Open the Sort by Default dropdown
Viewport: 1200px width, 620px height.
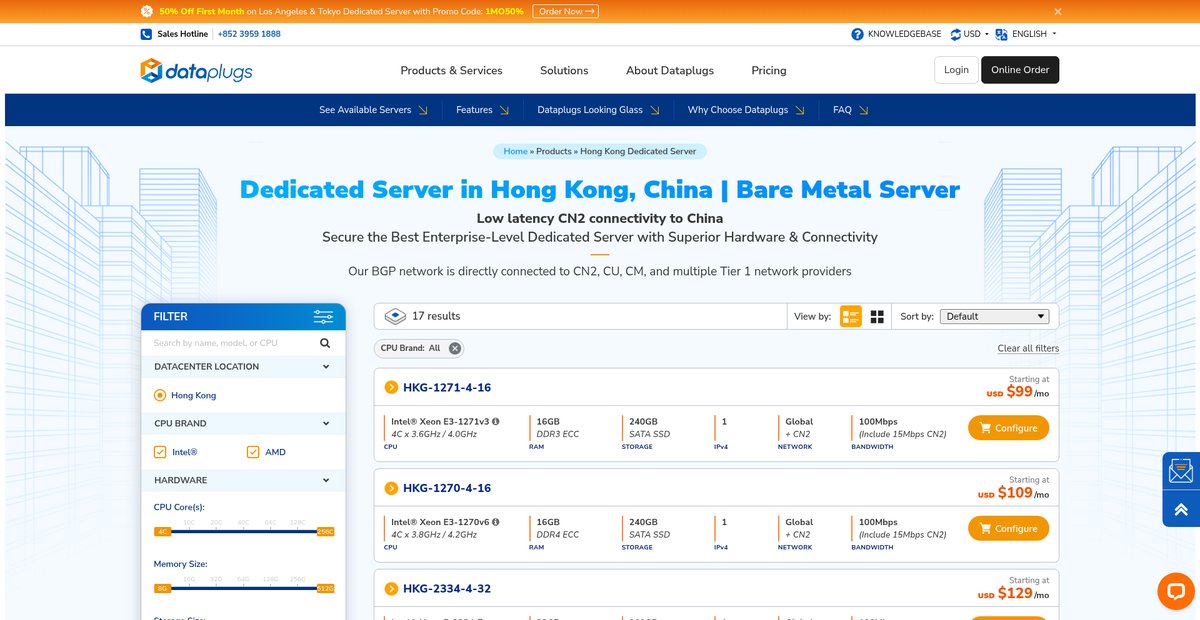pyautogui.click(x=995, y=316)
